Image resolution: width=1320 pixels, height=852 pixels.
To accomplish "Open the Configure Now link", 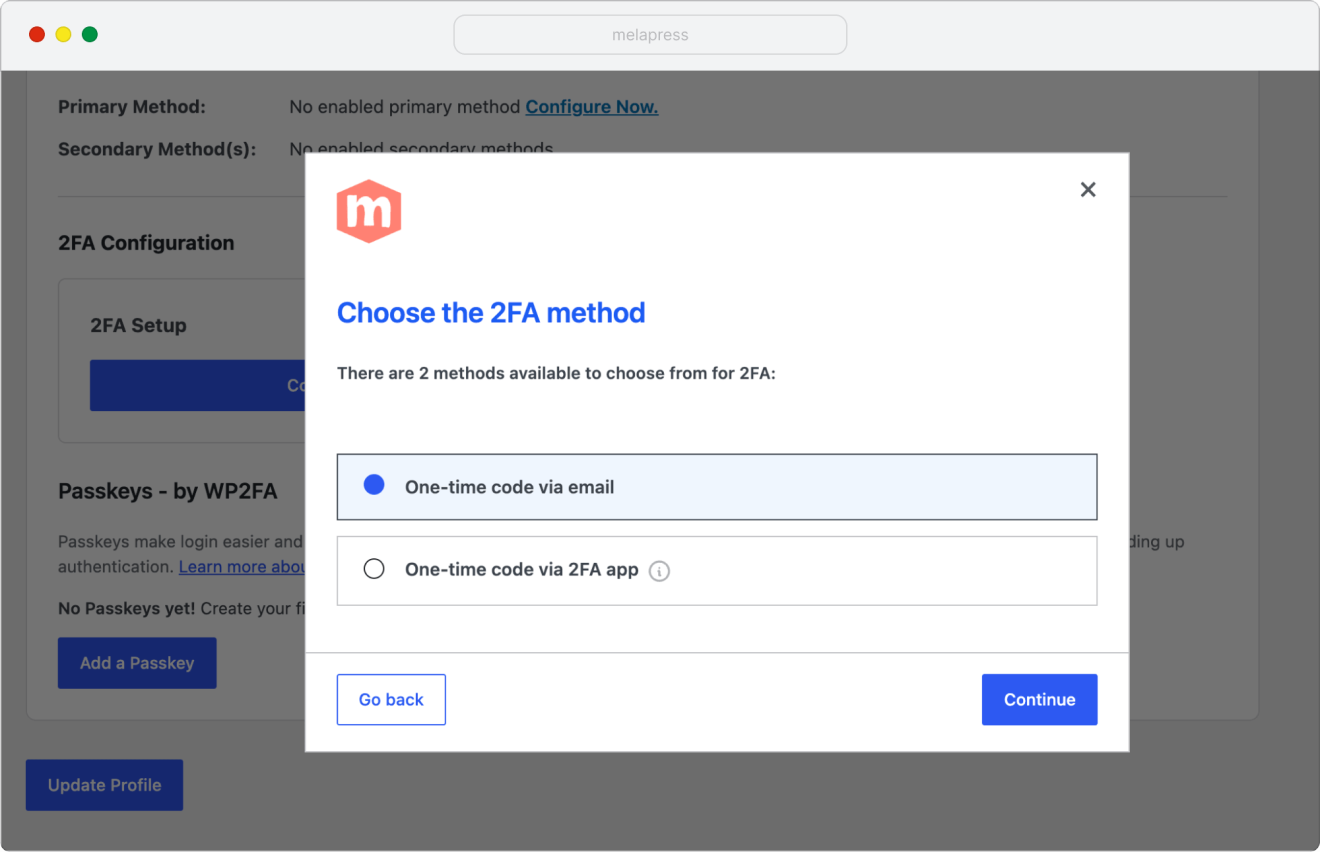I will [592, 107].
